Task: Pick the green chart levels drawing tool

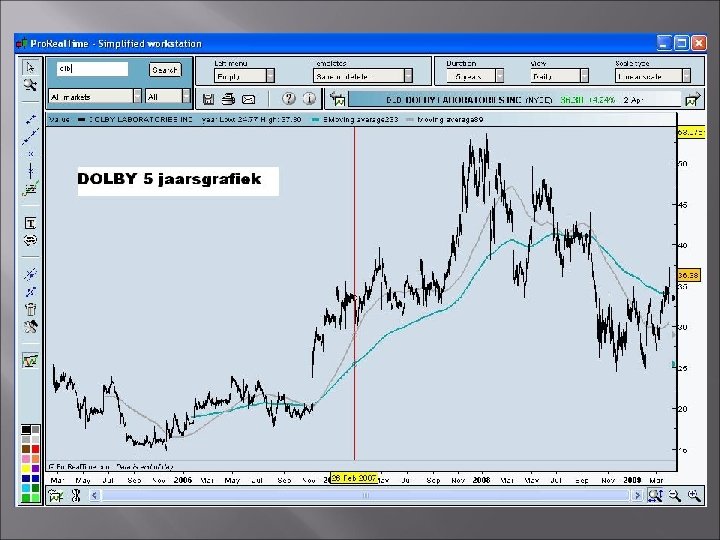Action: [30, 189]
